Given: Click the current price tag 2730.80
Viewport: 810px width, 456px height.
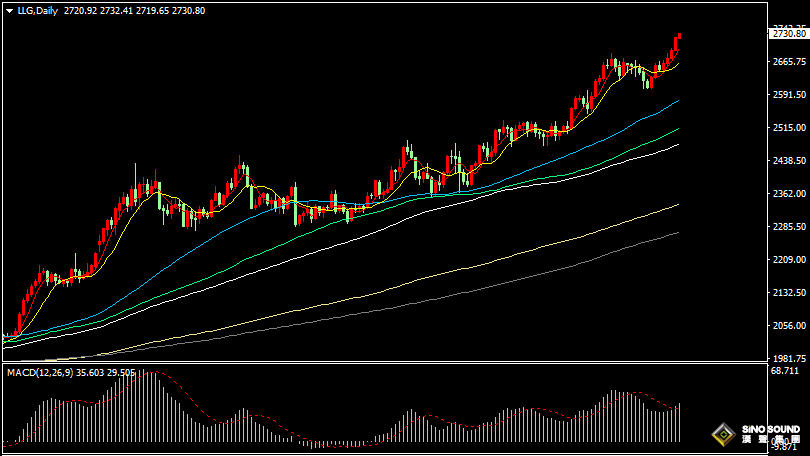Looking at the screenshot, I should point(788,34).
